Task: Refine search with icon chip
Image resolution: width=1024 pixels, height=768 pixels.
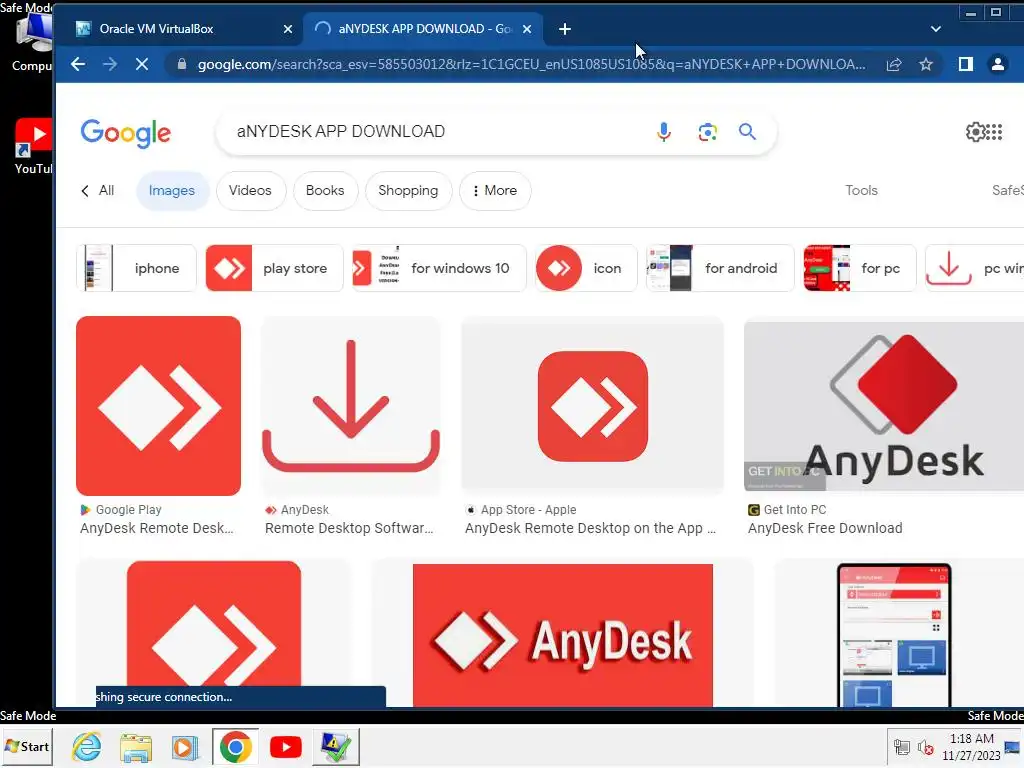Action: tap(586, 268)
